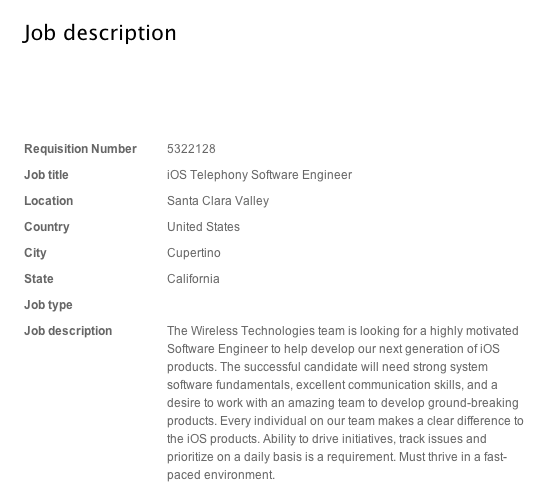
Task: Click the Job description page heading
Action: 99,33
